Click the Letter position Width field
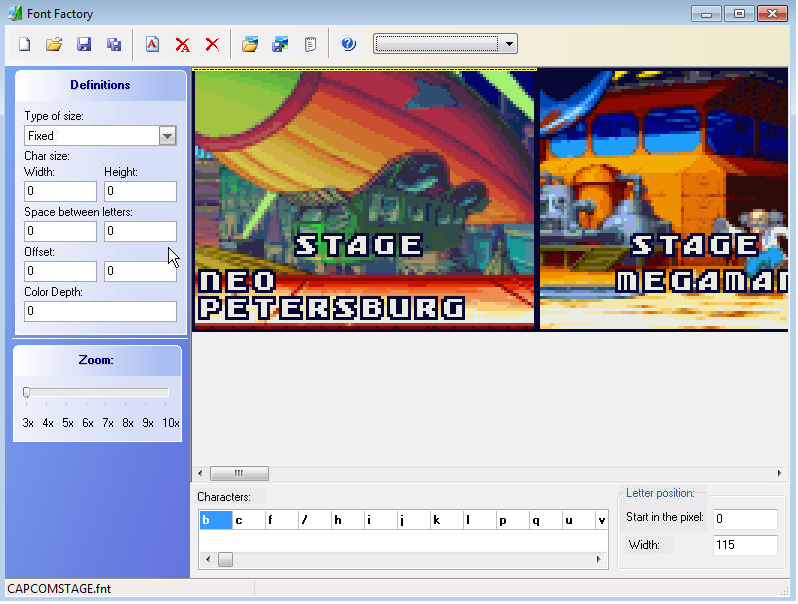The width and height of the screenshot is (798, 604). [745, 545]
